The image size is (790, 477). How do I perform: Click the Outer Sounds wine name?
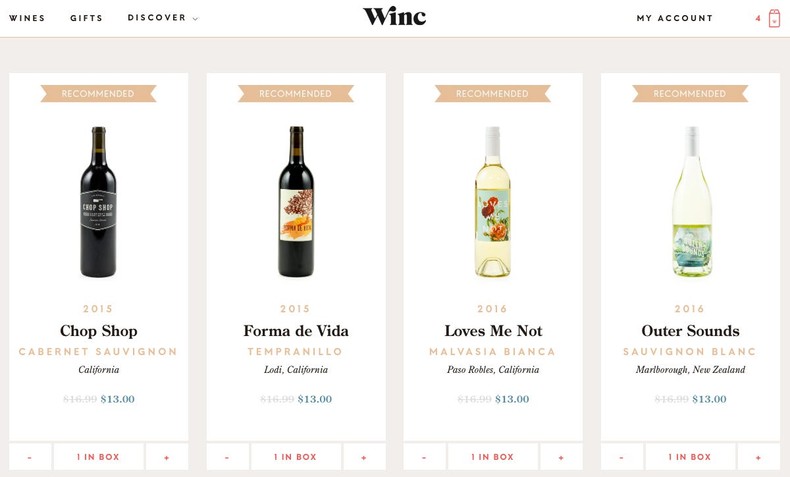point(690,331)
